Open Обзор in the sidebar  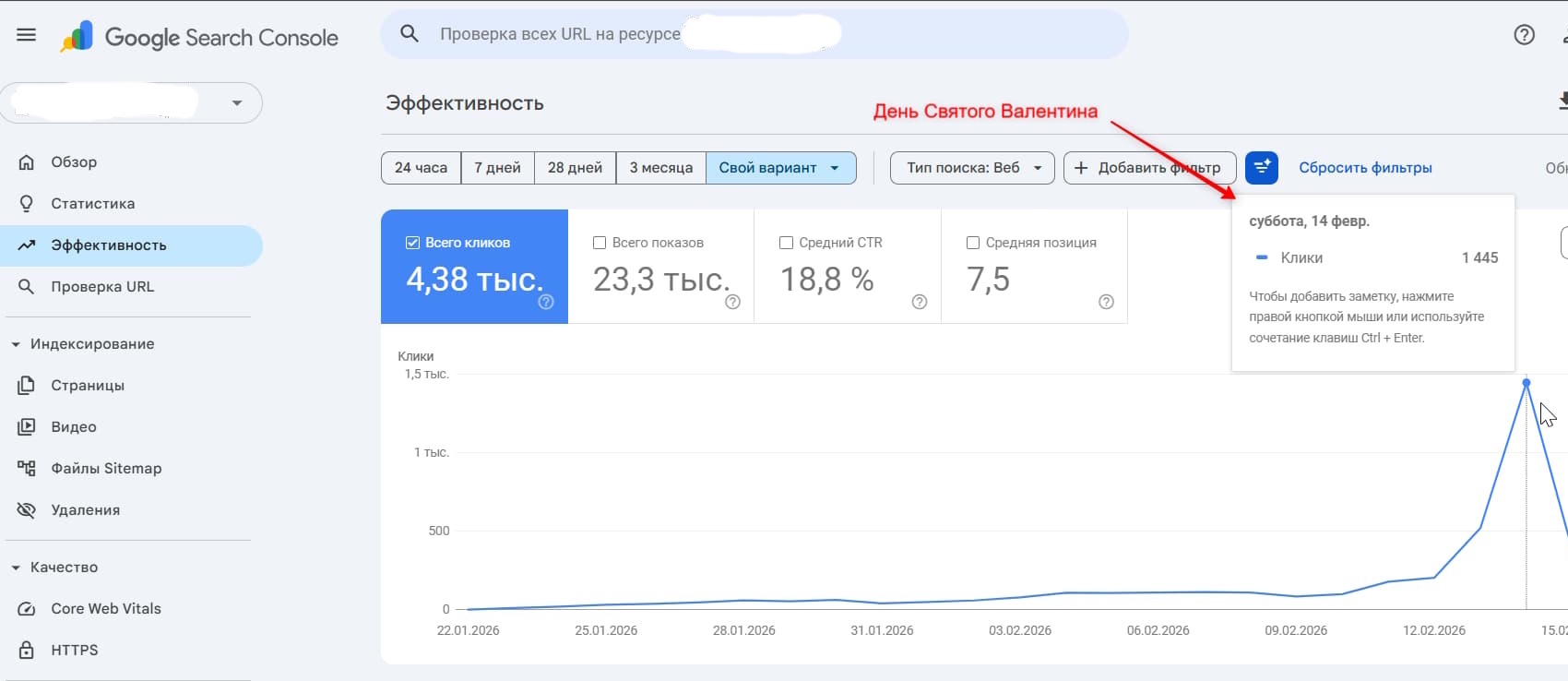point(74,162)
